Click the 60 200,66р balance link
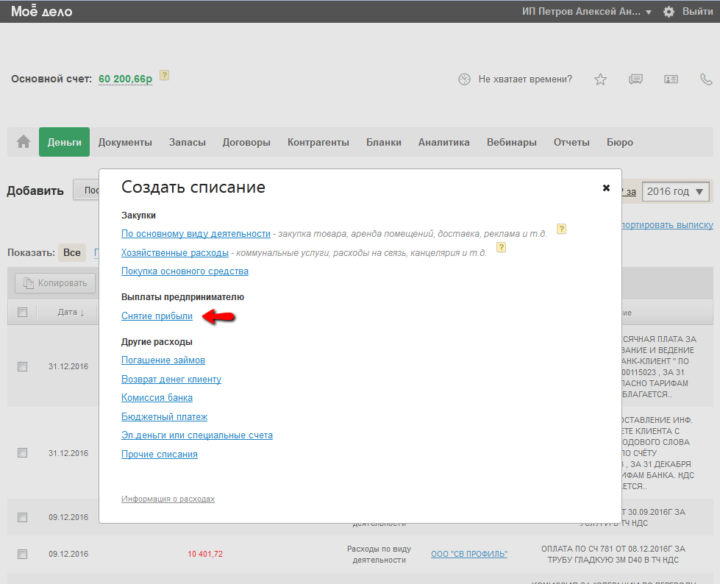 [125, 79]
